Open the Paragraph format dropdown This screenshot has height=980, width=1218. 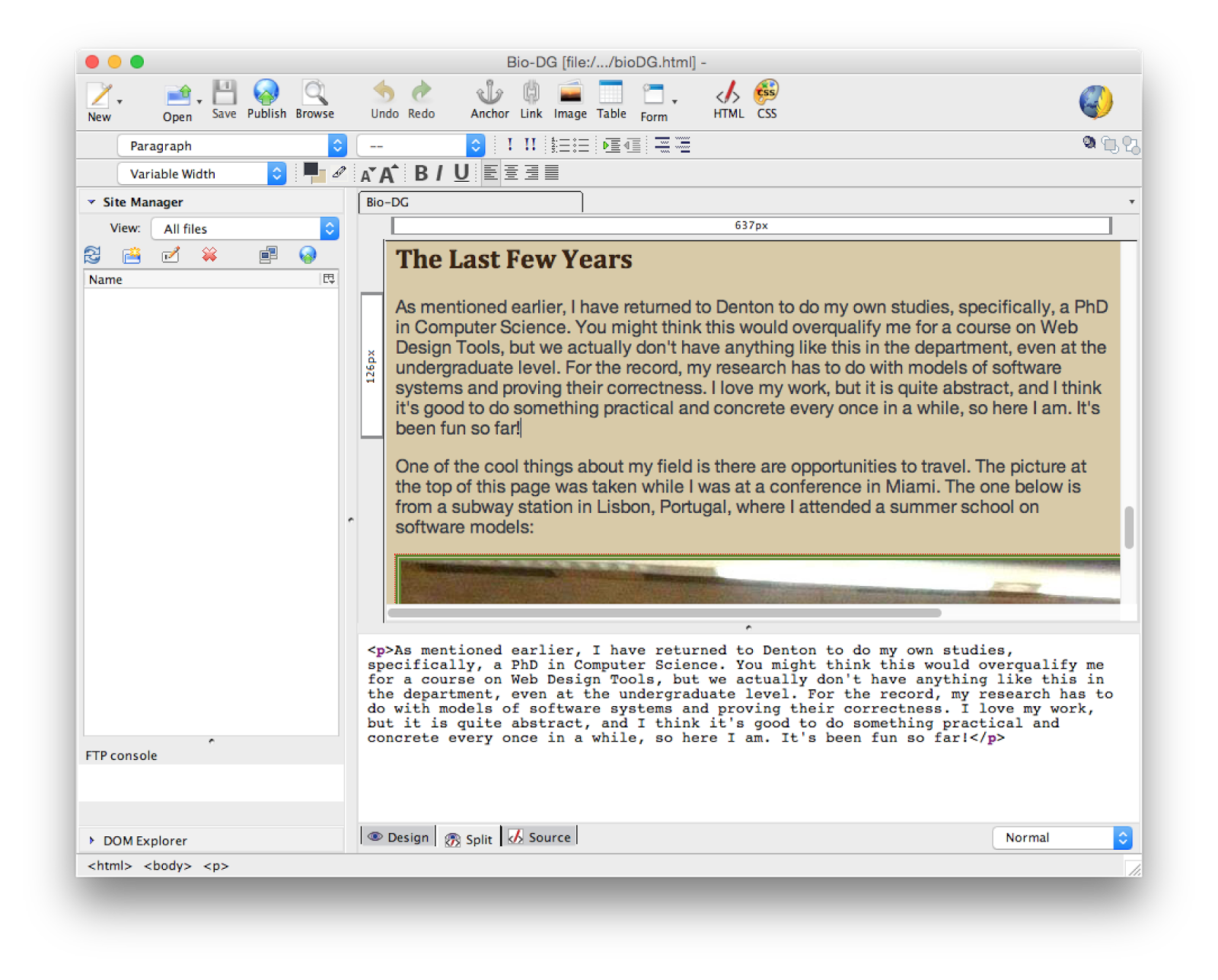coord(232,145)
